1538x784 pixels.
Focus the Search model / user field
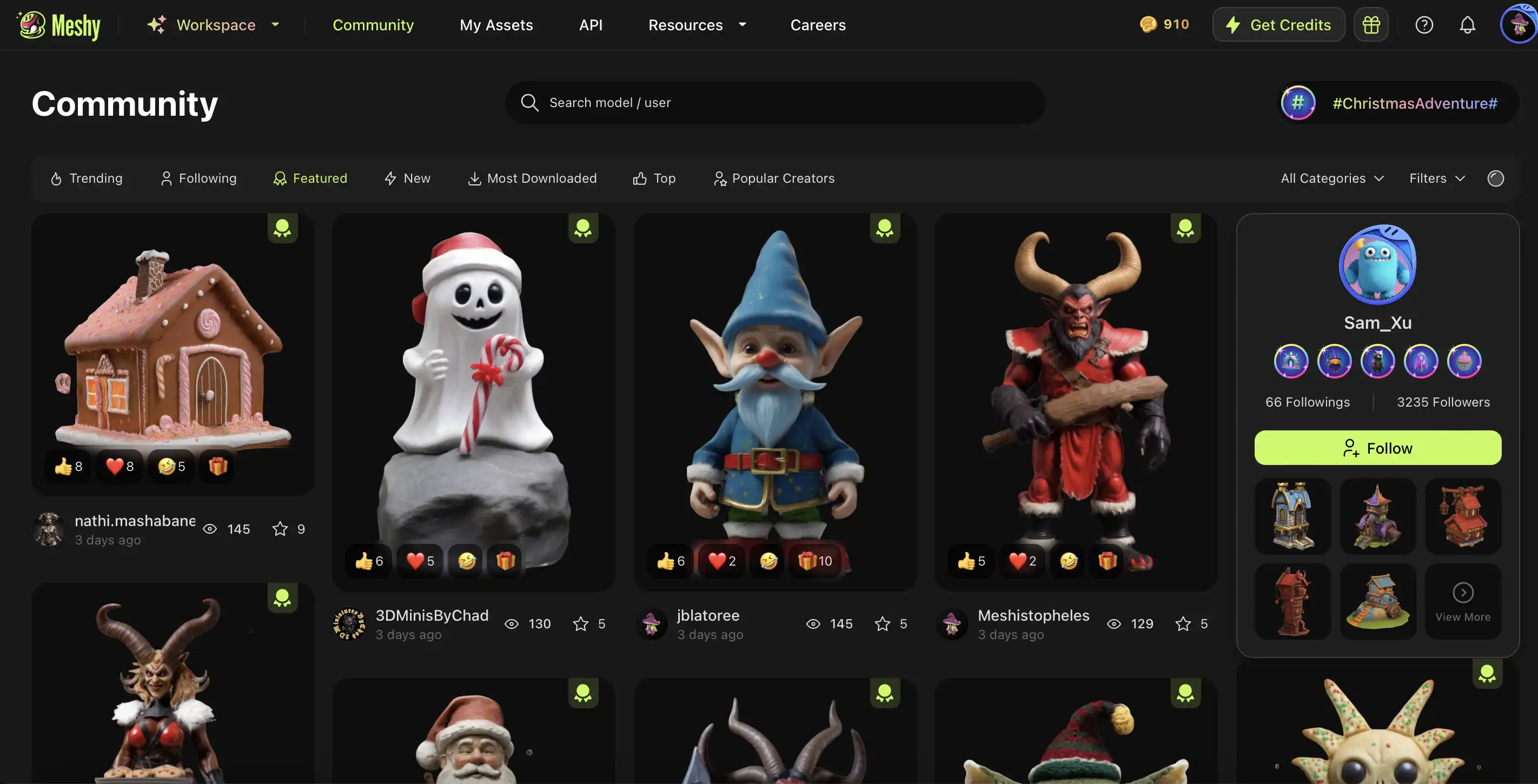775,103
